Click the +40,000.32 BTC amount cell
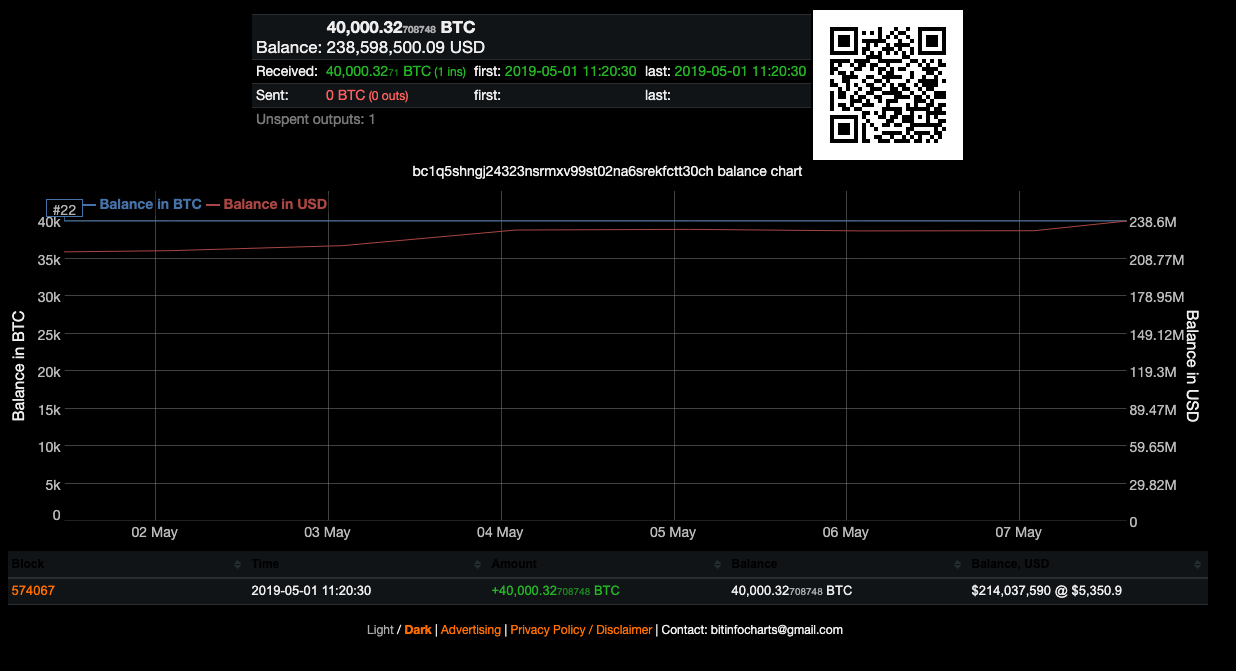 [x=555, y=591]
